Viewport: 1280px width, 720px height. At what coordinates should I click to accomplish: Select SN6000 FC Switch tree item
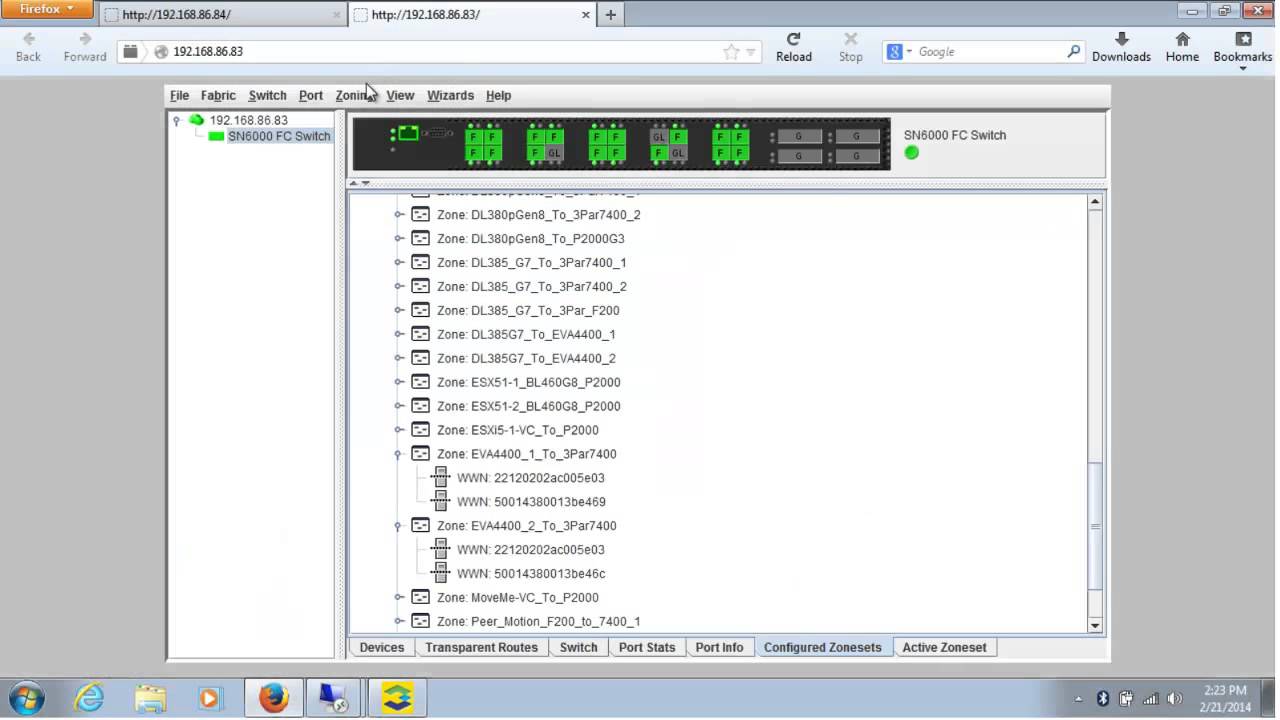point(279,136)
